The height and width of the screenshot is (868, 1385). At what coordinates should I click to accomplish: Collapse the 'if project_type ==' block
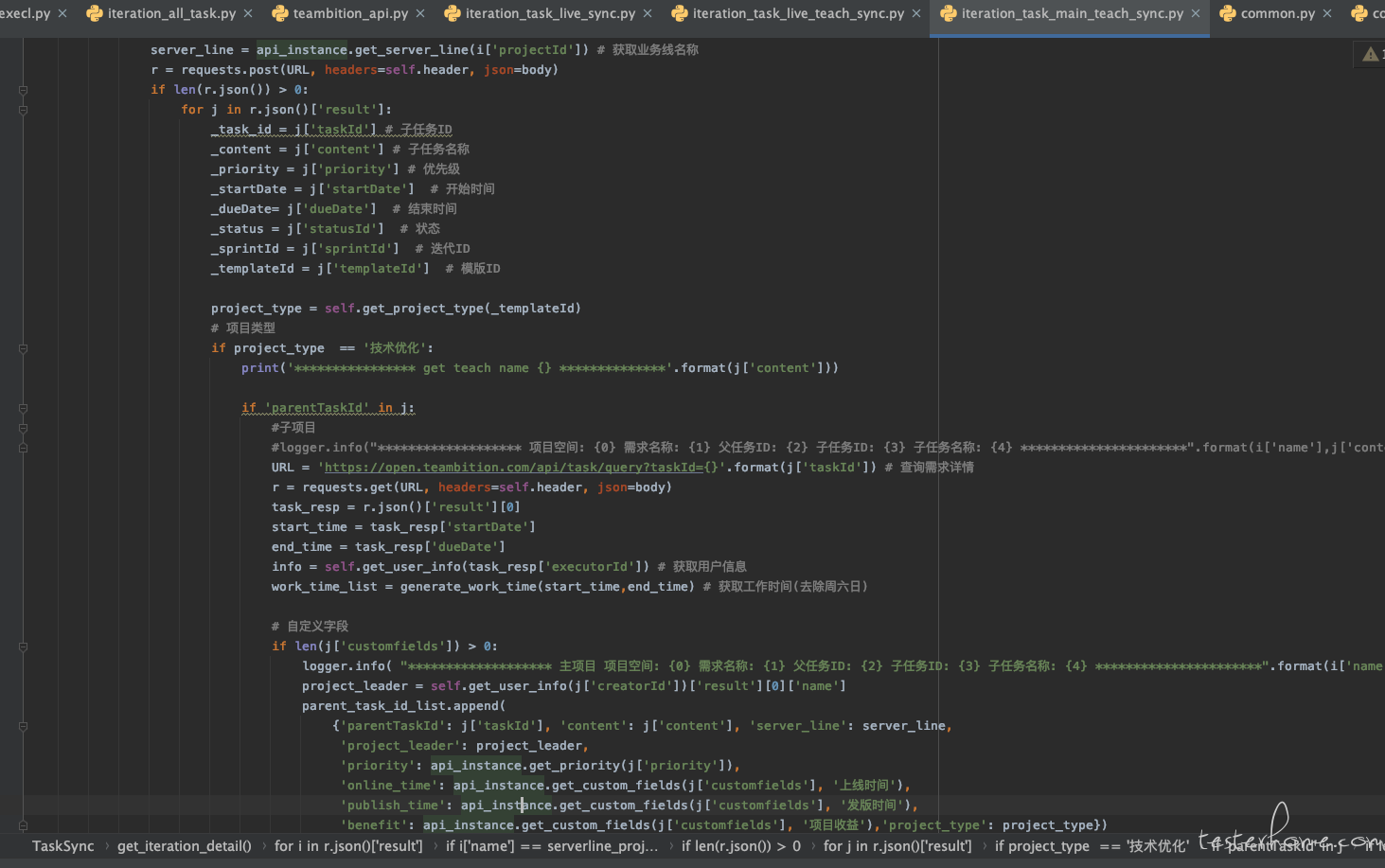coord(23,348)
